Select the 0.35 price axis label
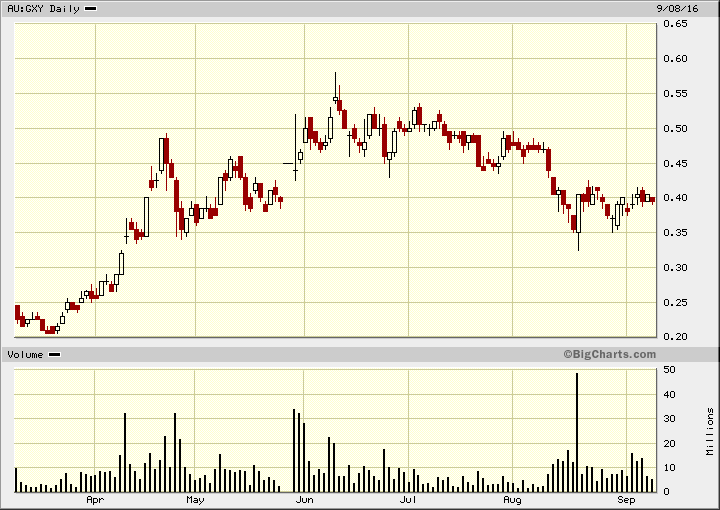The height and width of the screenshot is (510, 720). (x=675, y=233)
